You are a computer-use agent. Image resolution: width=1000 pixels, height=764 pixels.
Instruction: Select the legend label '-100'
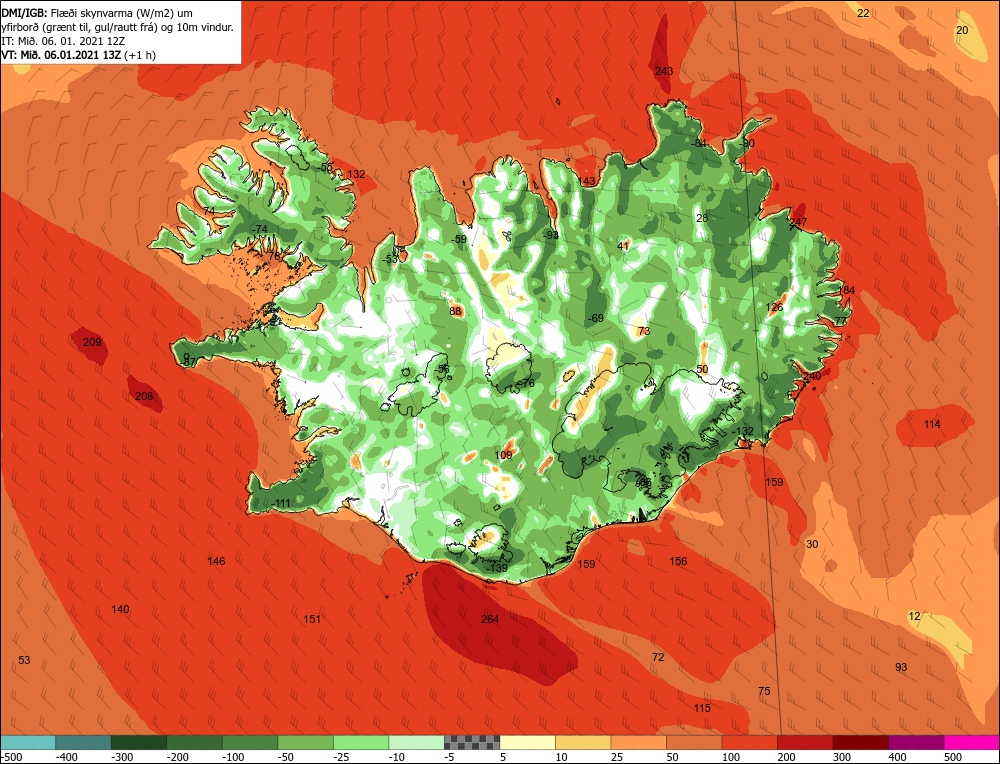(233, 757)
